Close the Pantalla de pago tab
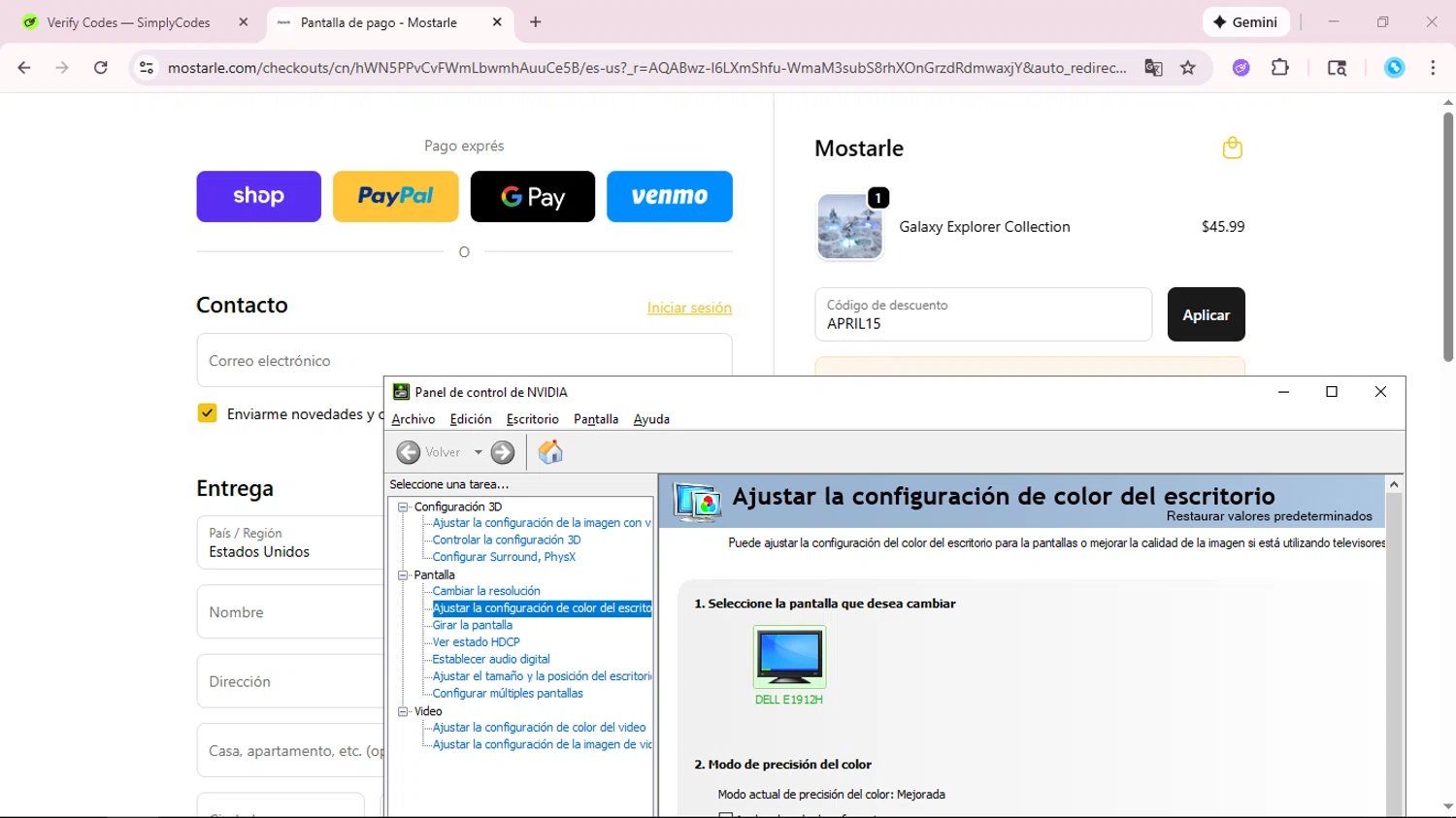Viewport: 1456px width, 818px height. 497,22
